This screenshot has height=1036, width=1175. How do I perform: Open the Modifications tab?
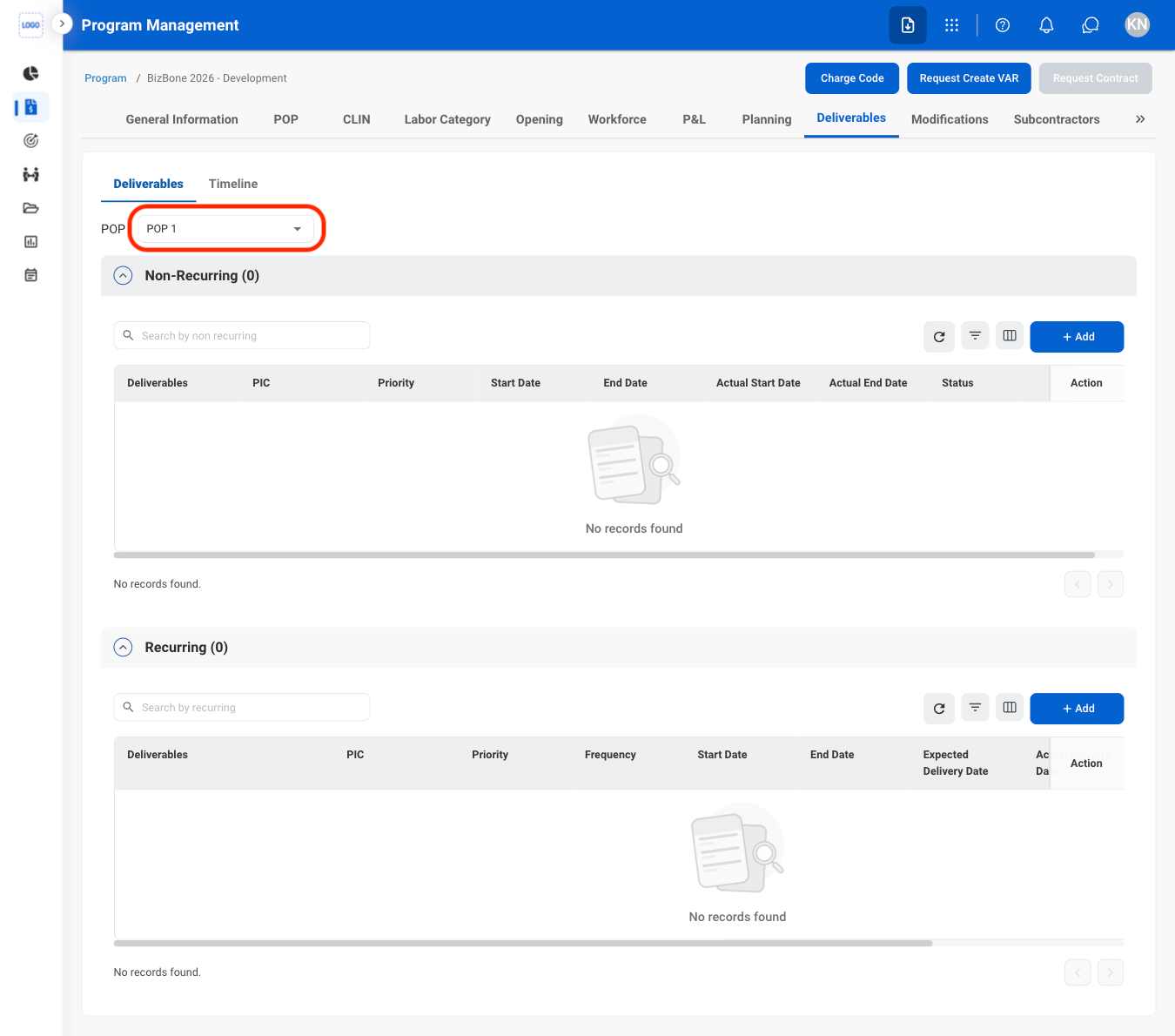(x=950, y=119)
